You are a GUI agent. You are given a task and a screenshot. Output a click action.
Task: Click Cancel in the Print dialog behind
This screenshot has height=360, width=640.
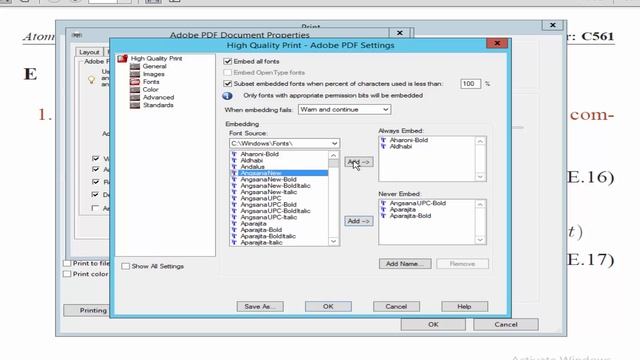(x=506, y=324)
